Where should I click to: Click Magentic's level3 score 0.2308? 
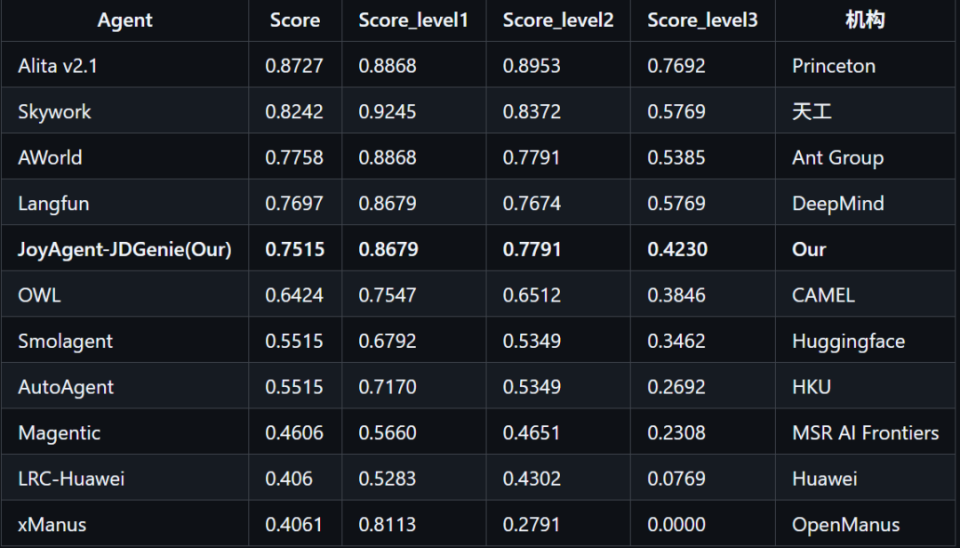pyautogui.click(x=677, y=433)
